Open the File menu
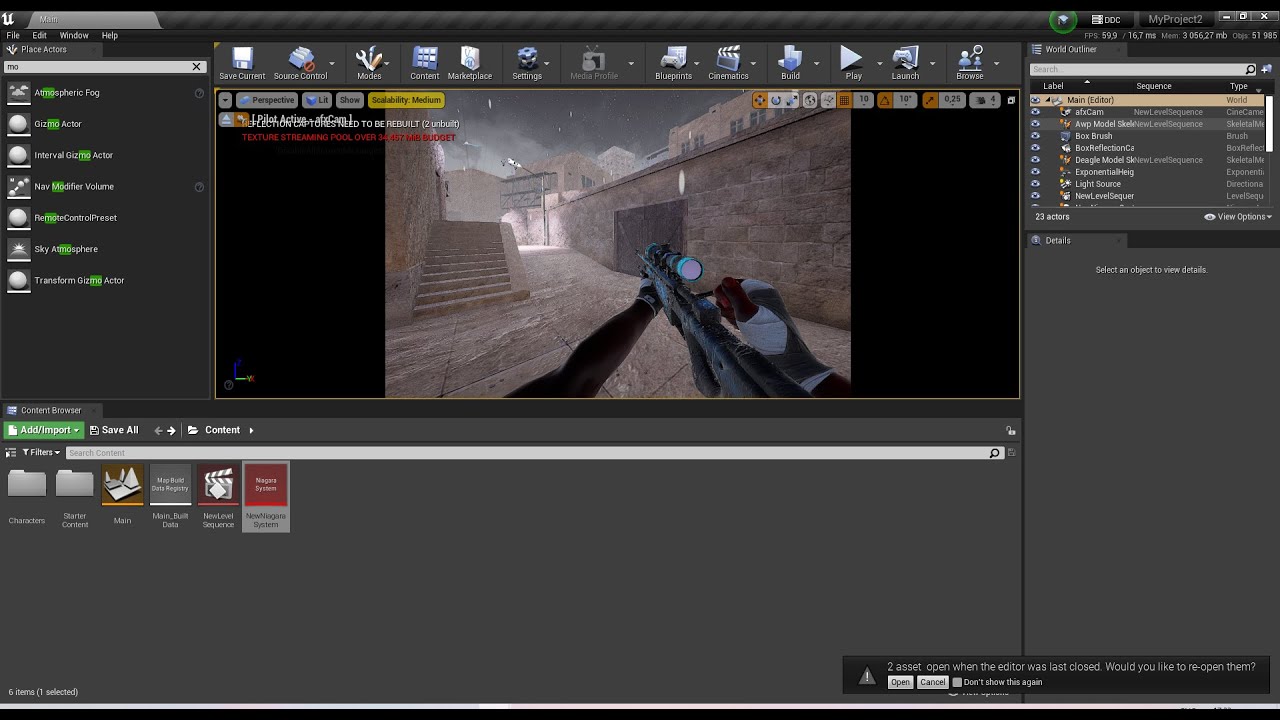1280x720 pixels. 13,35
